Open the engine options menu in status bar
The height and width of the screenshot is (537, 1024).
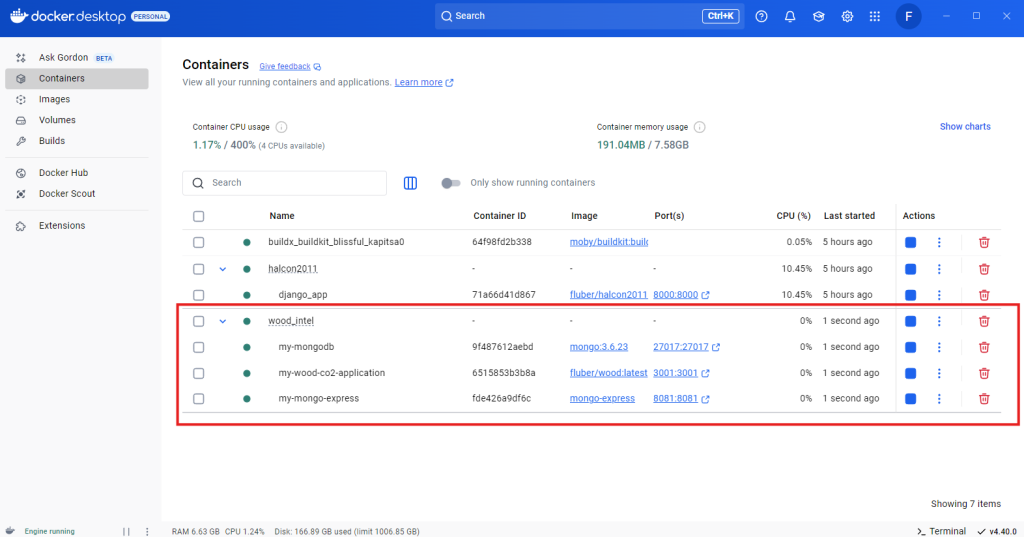(147, 532)
